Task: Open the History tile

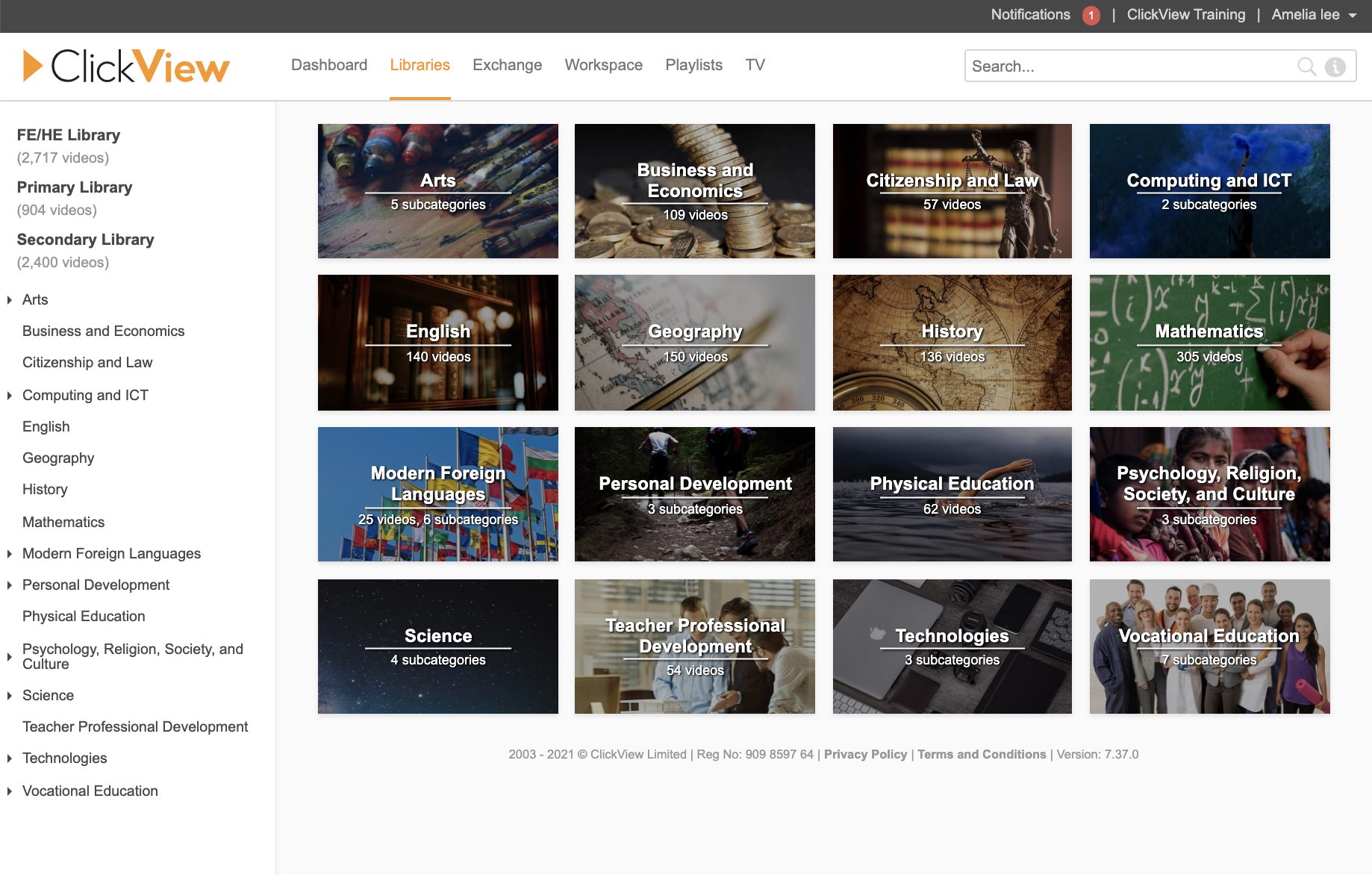Action: (x=952, y=343)
